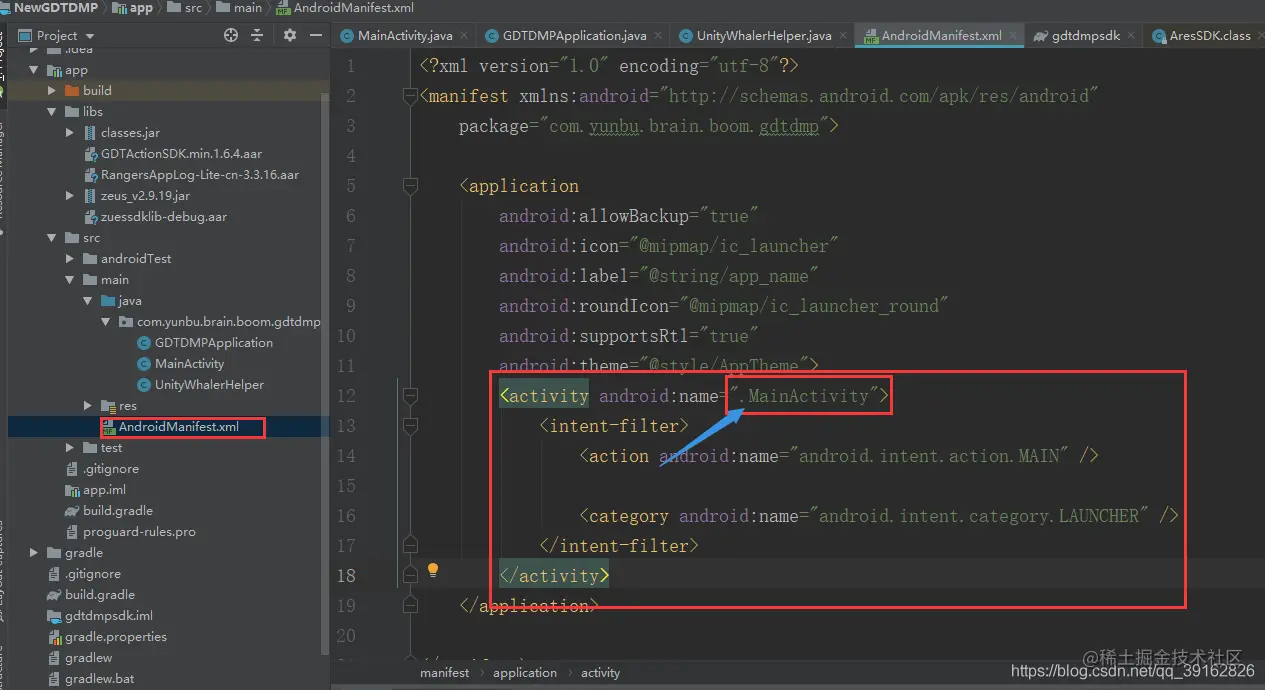Collapse the src folder under app
The width and height of the screenshot is (1265, 690).
53,238
